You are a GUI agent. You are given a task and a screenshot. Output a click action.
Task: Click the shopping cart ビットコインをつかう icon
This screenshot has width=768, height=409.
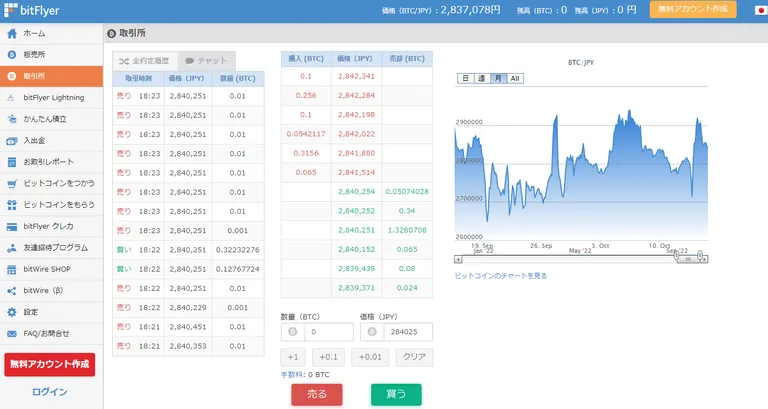pyautogui.click(x=12, y=184)
